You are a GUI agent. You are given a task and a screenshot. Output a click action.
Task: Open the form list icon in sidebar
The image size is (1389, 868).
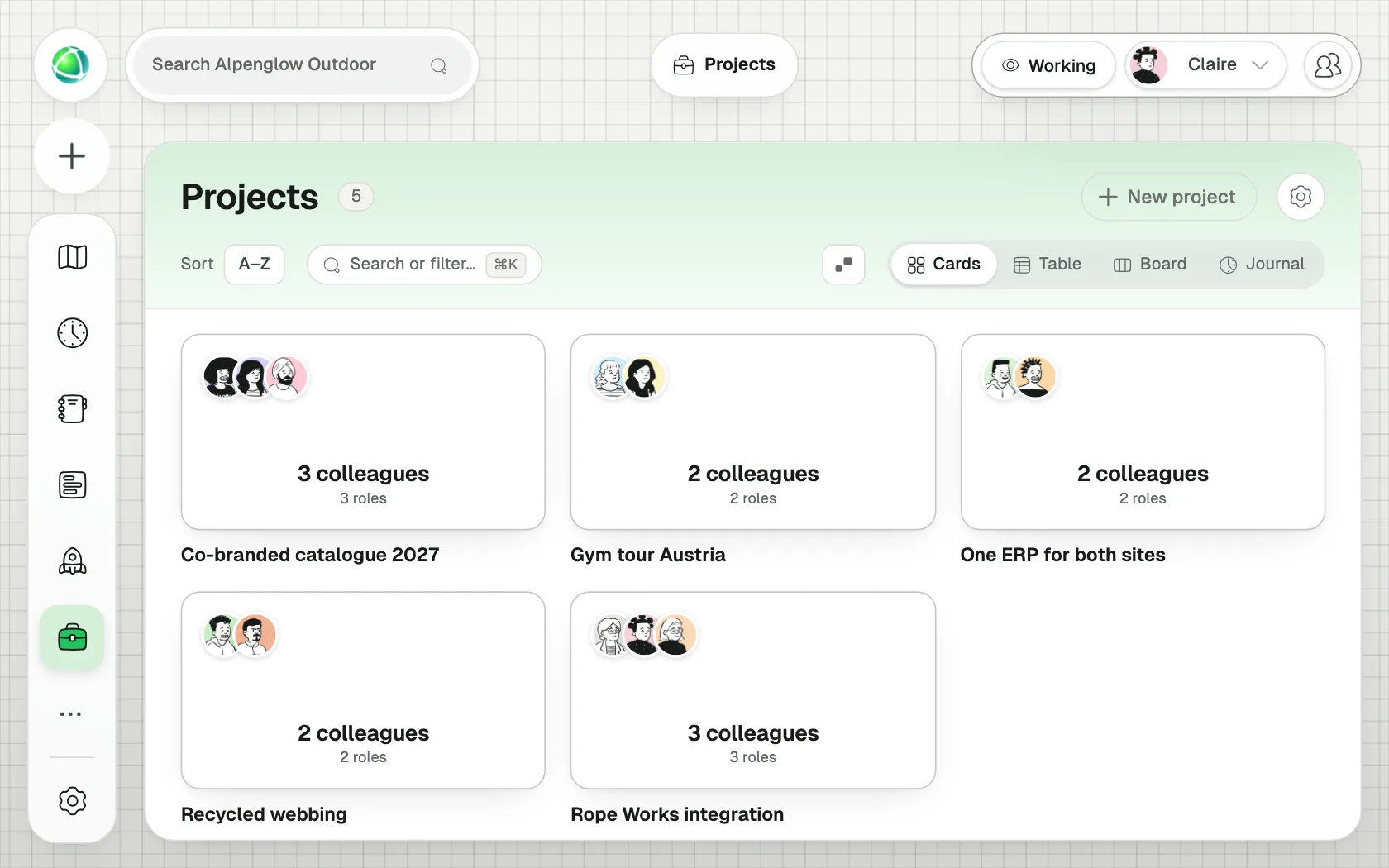[x=73, y=485]
